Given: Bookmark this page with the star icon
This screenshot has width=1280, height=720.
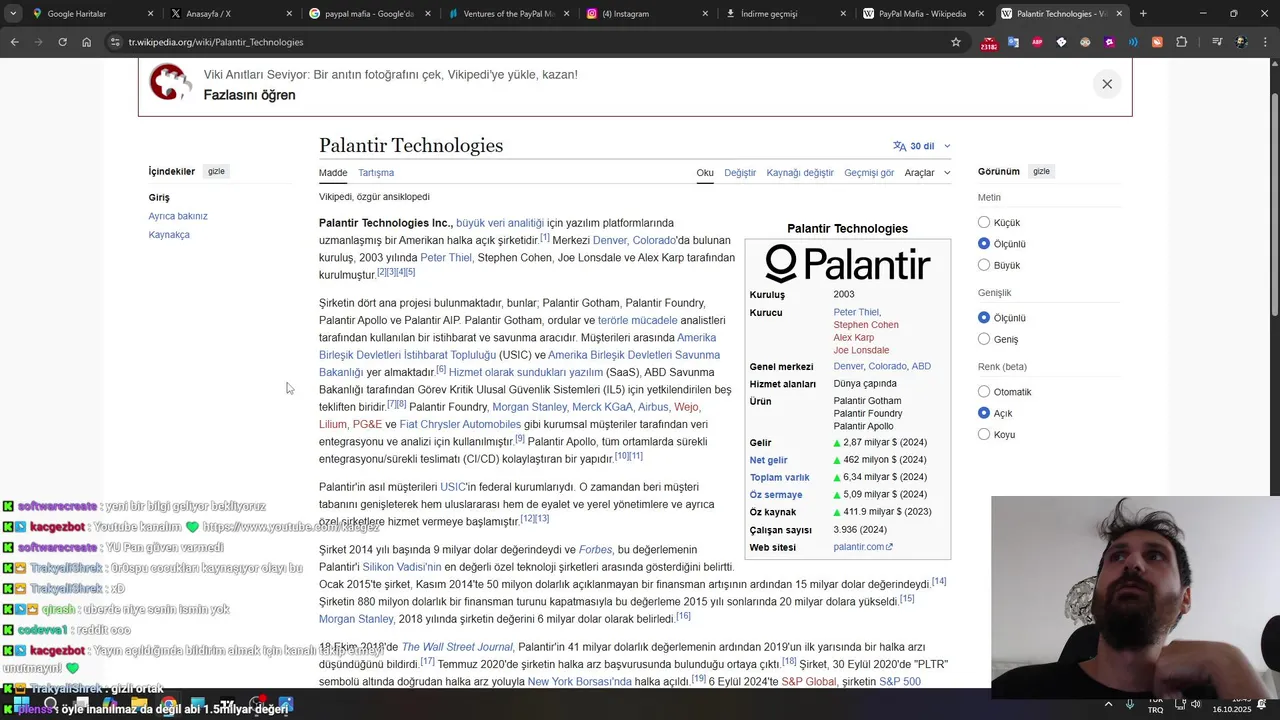Looking at the screenshot, I should (x=956, y=42).
